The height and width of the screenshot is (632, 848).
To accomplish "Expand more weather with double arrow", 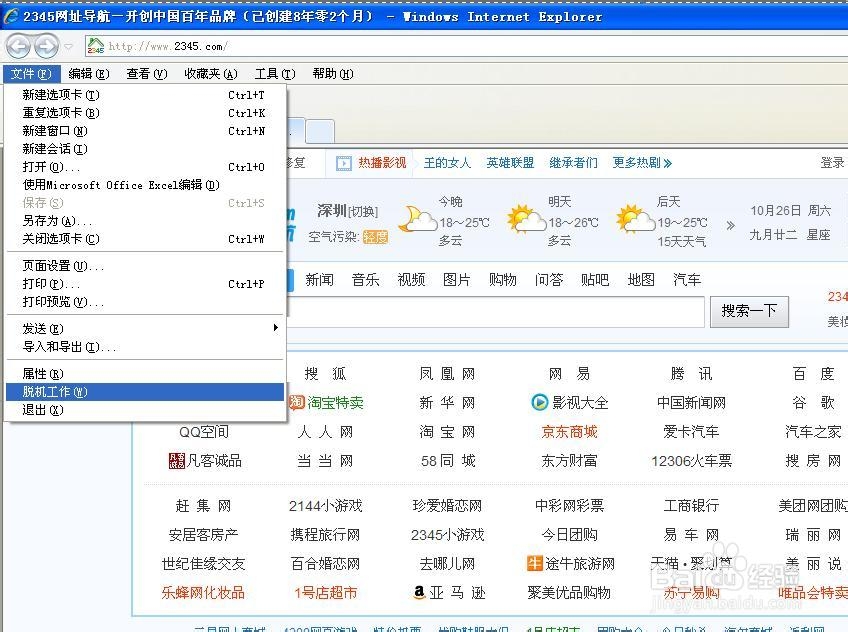I will 731,225.
